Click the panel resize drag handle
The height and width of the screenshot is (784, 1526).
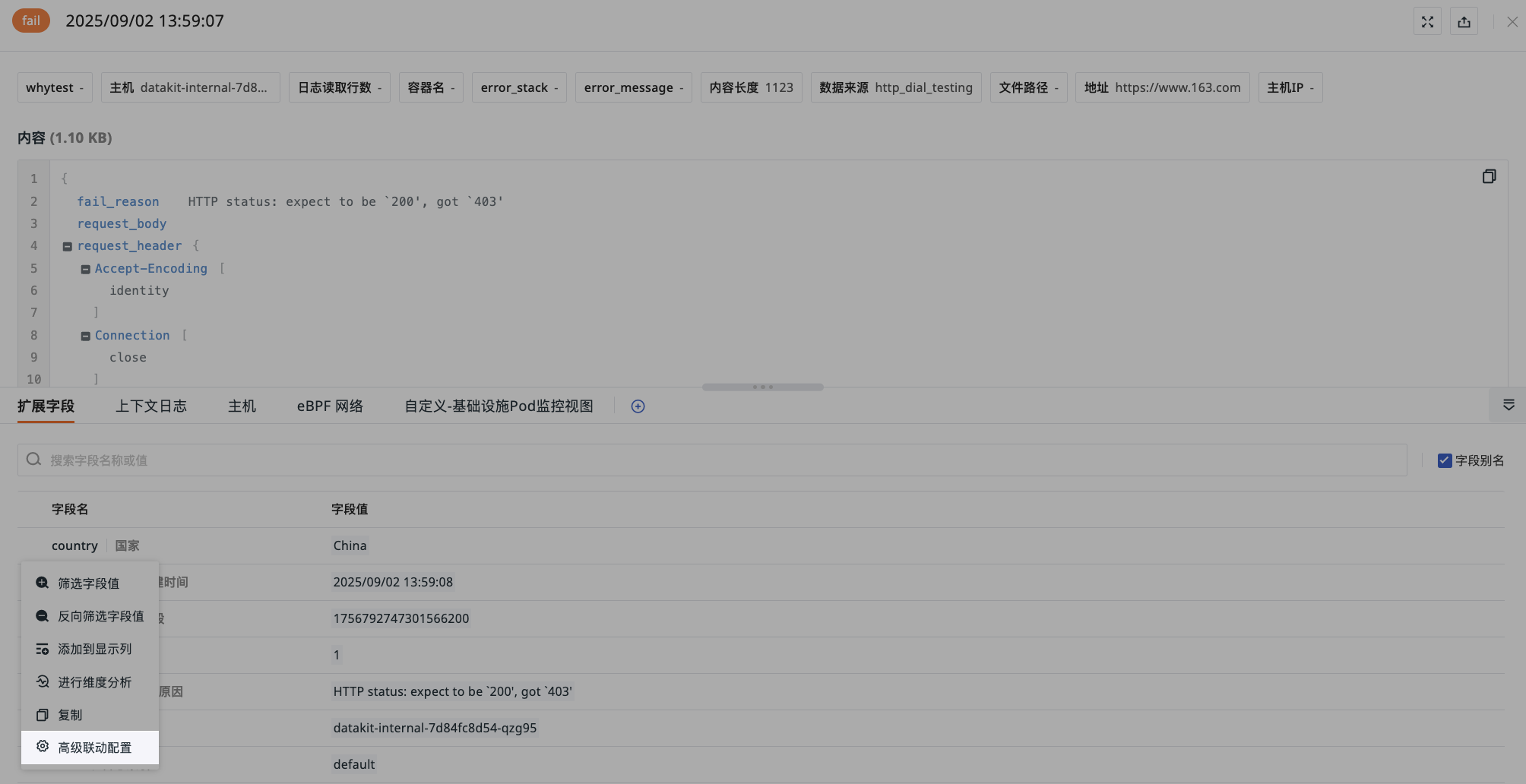[762, 387]
